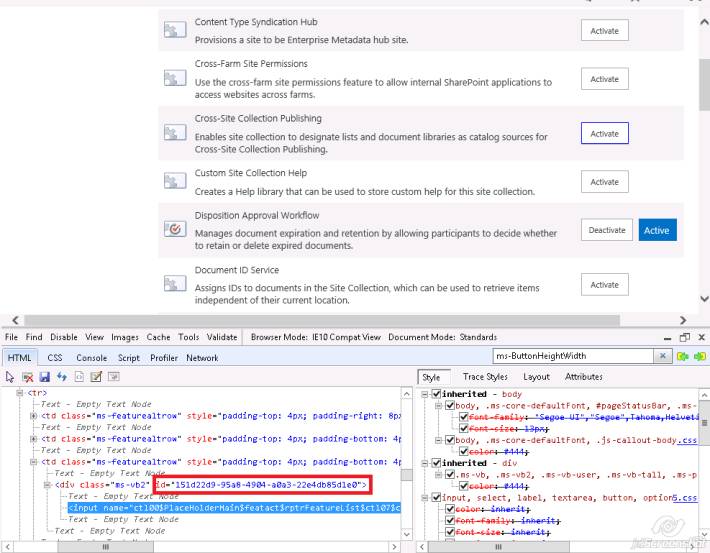The height and width of the screenshot is (553, 710).
Task: Toggle checkbox for .js-callout-body rule
Action: pyautogui.click(x=450, y=440)
